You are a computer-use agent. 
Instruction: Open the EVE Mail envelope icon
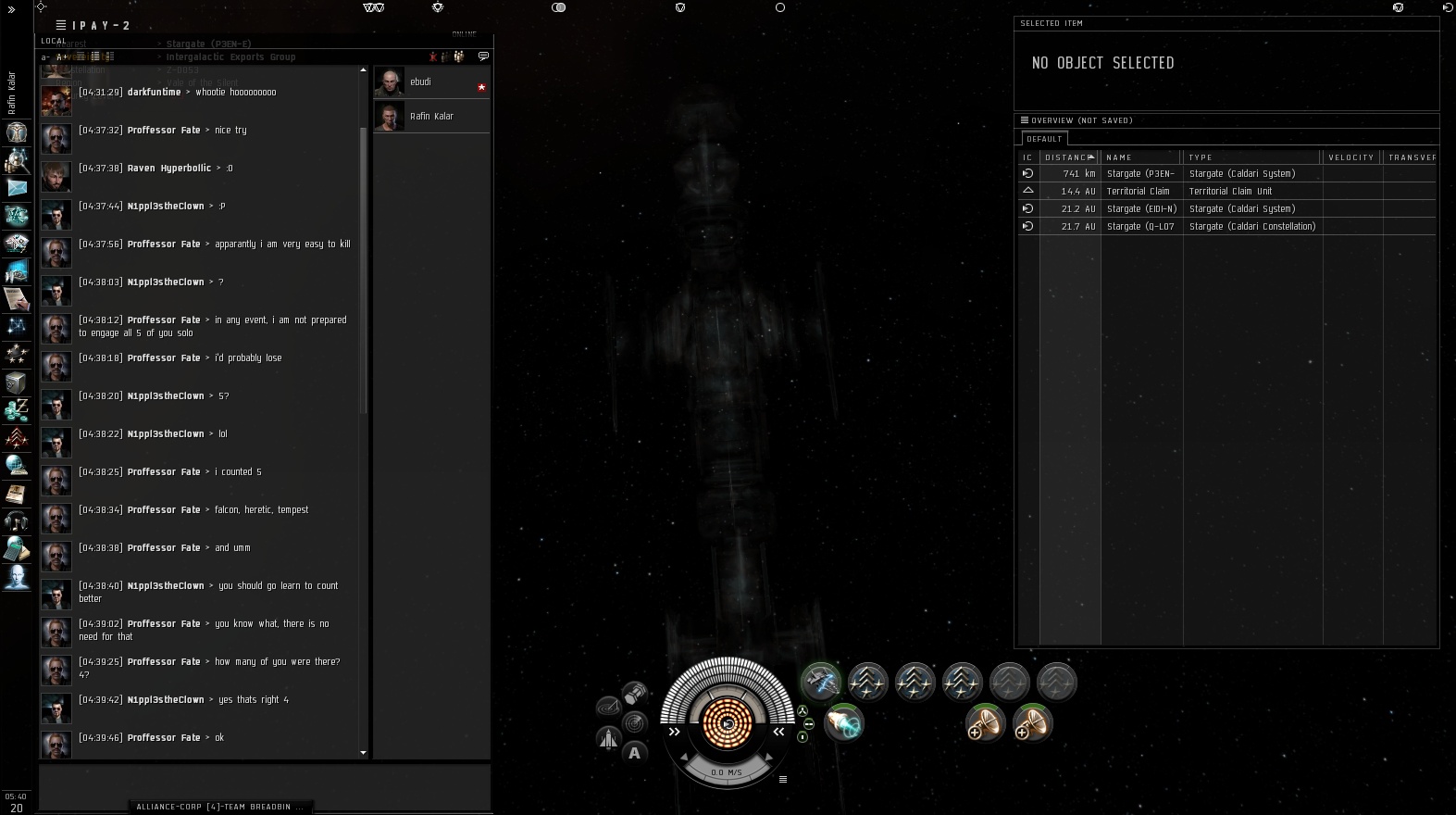17,188
